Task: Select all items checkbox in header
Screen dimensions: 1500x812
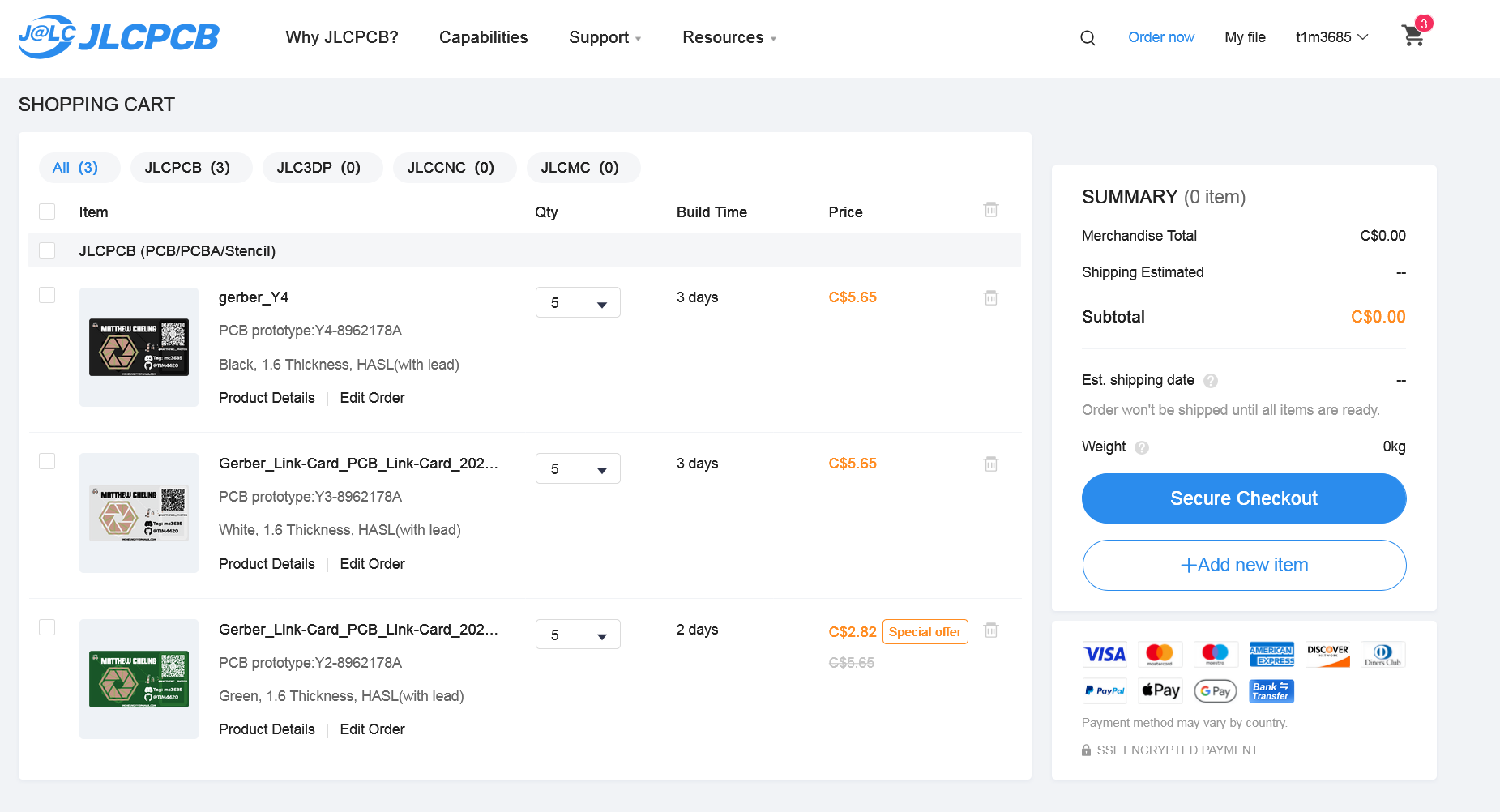Action: [x=47, y=212]
